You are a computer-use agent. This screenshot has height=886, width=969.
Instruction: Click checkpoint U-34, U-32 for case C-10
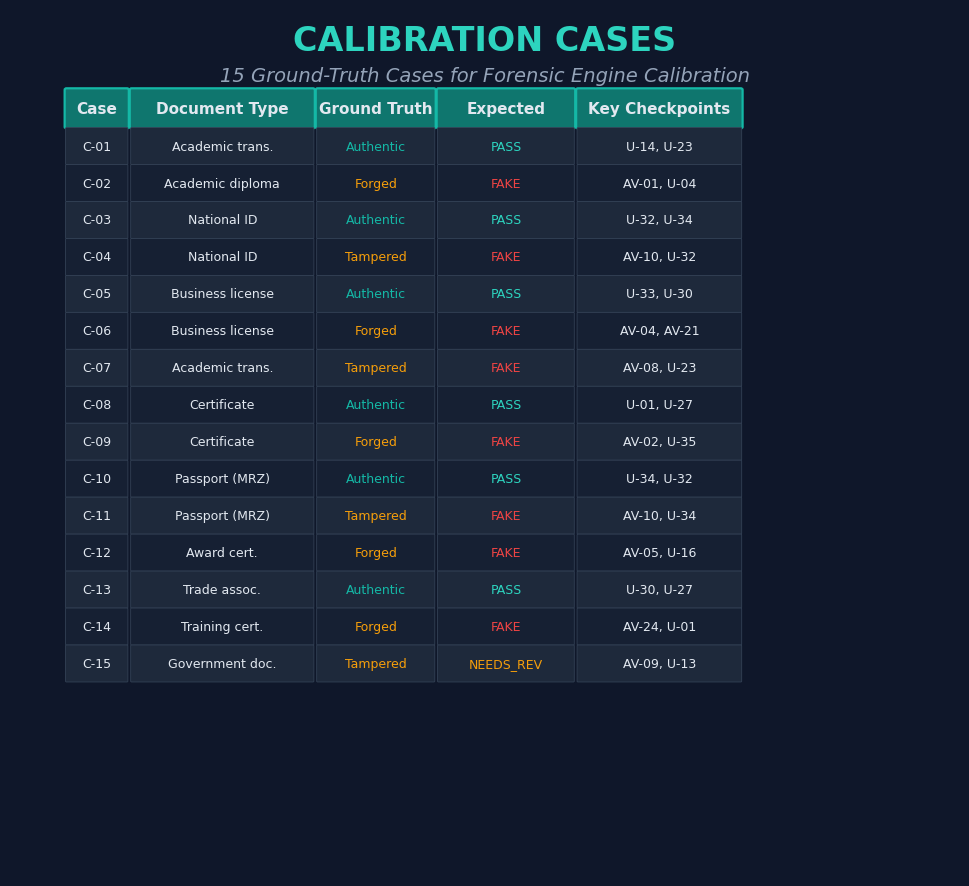click(659, 478)
